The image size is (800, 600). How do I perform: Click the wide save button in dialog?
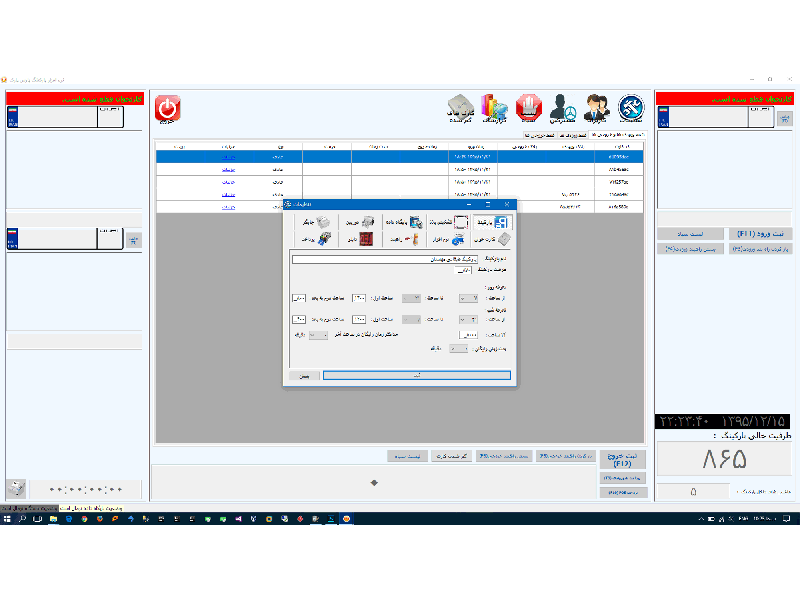[416, 376]
